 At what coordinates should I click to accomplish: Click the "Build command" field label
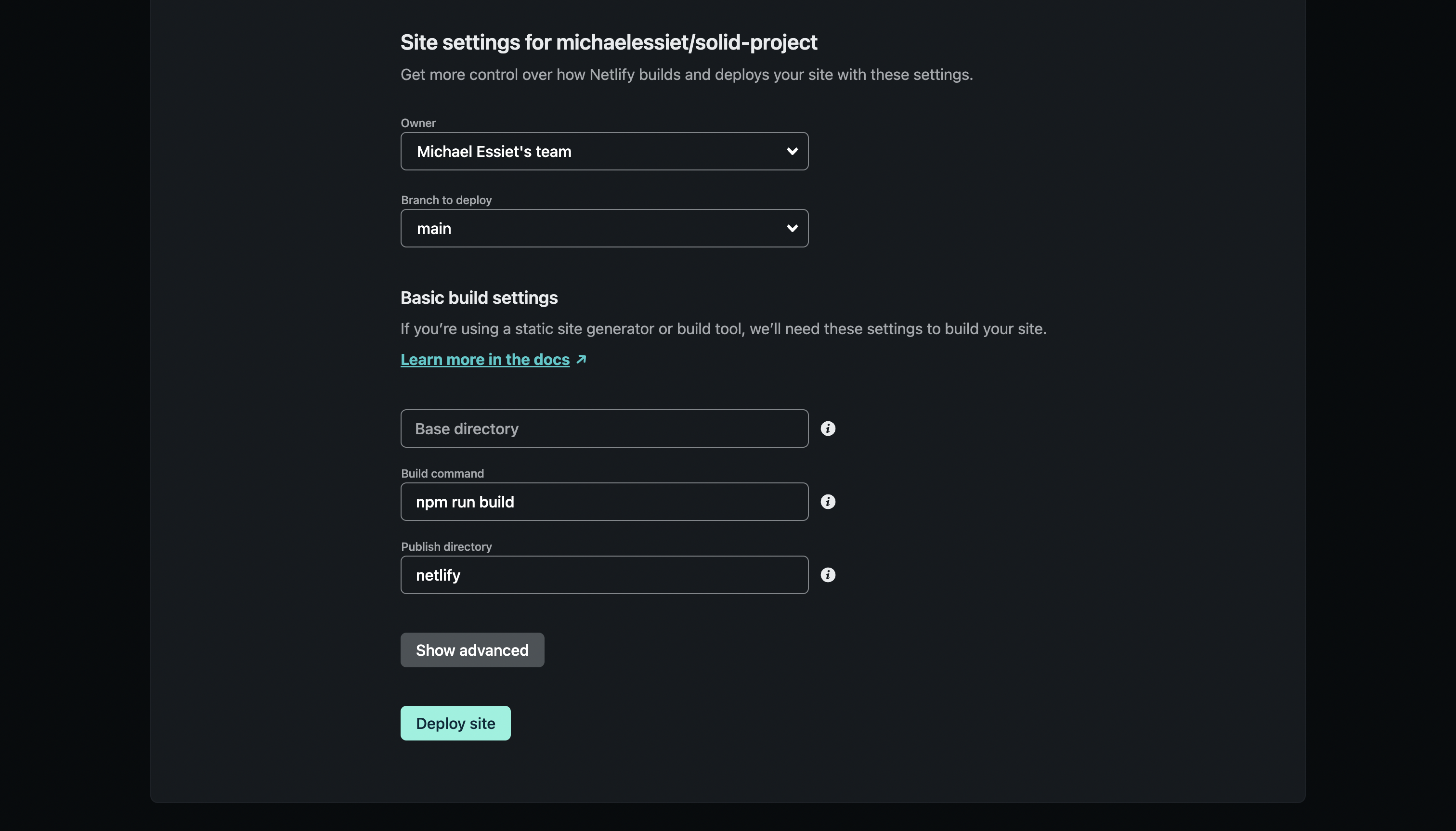coord(442,474)
